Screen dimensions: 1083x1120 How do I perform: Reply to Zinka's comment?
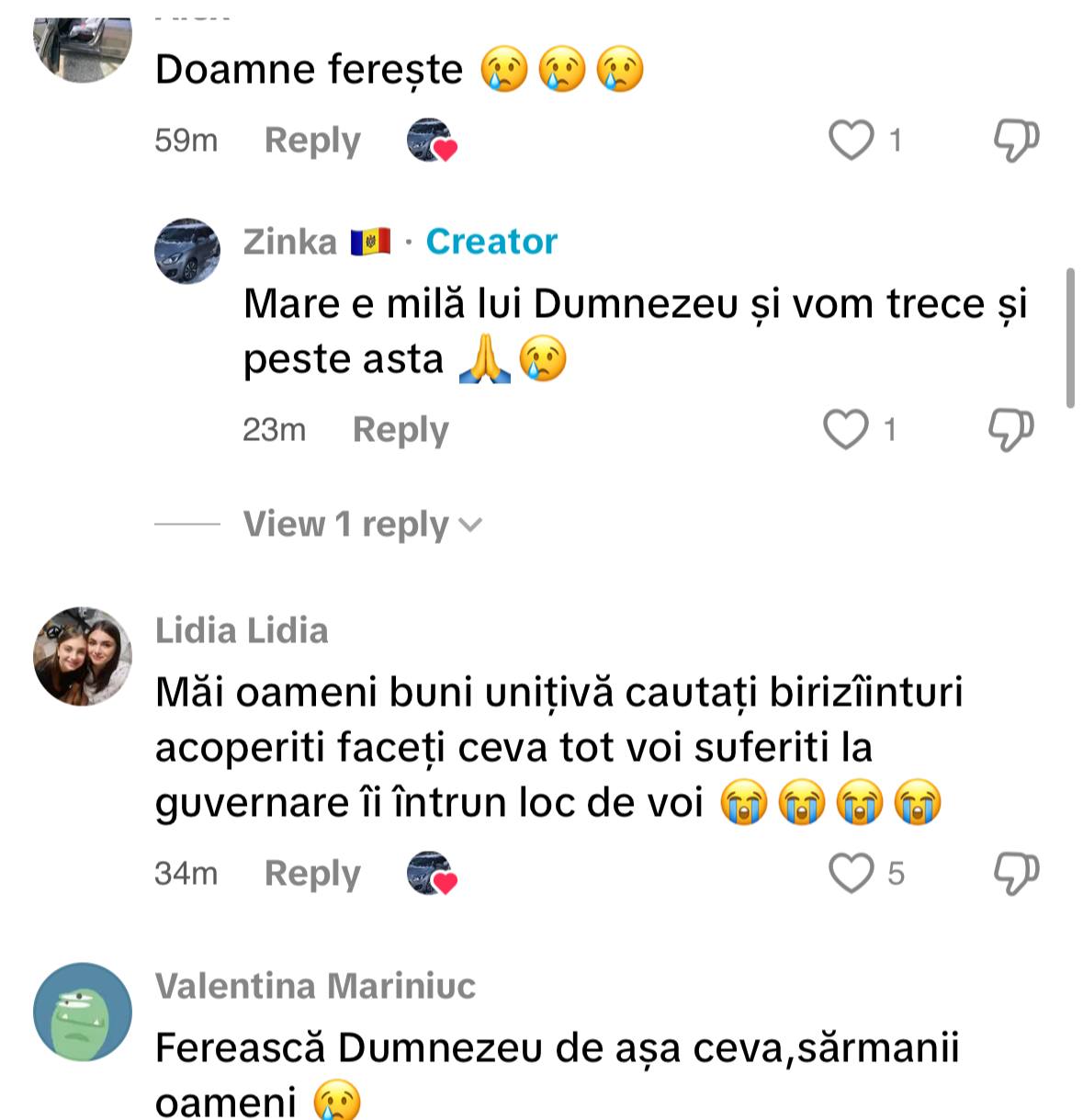click(x=400, y=429)
